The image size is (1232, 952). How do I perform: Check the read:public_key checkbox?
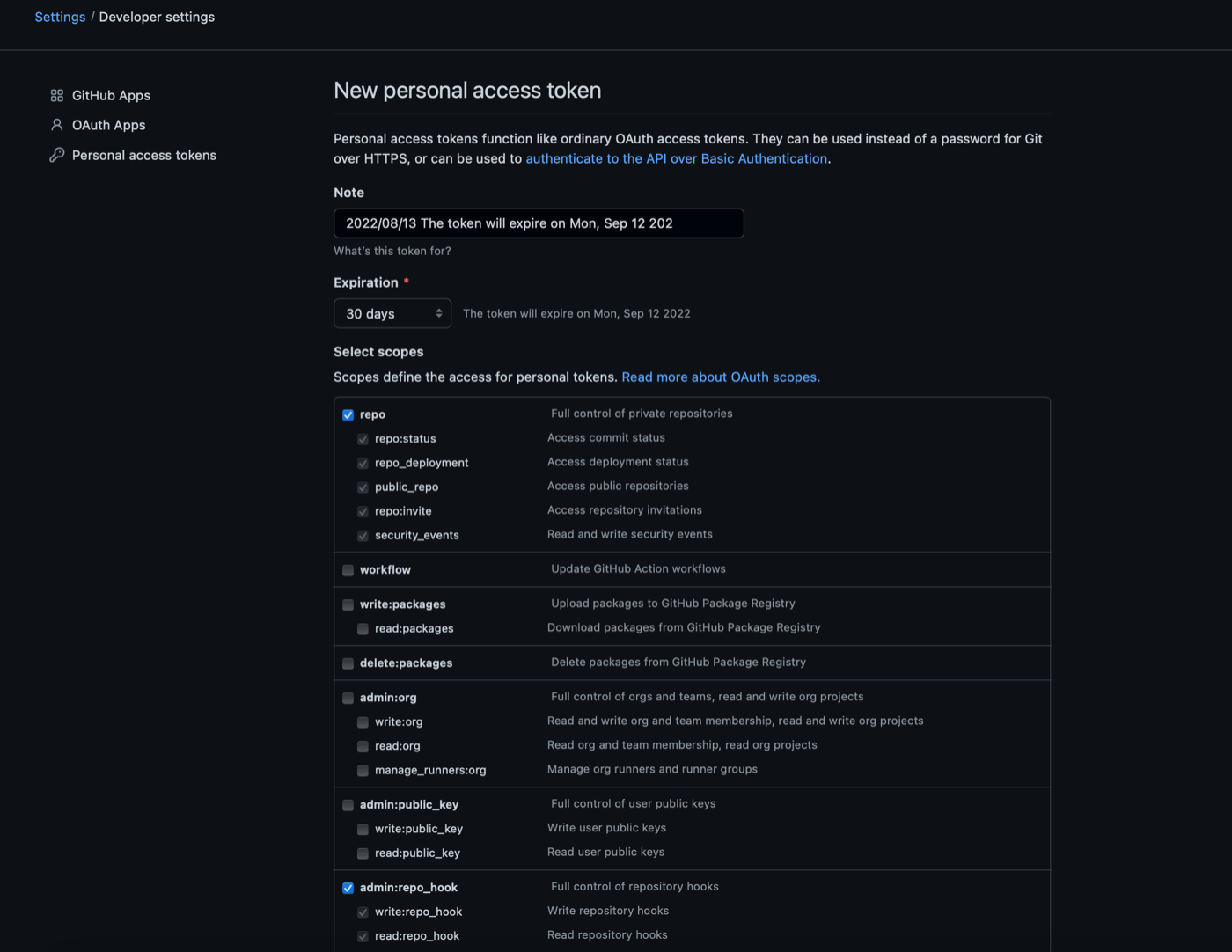click(x=363, y=853)
